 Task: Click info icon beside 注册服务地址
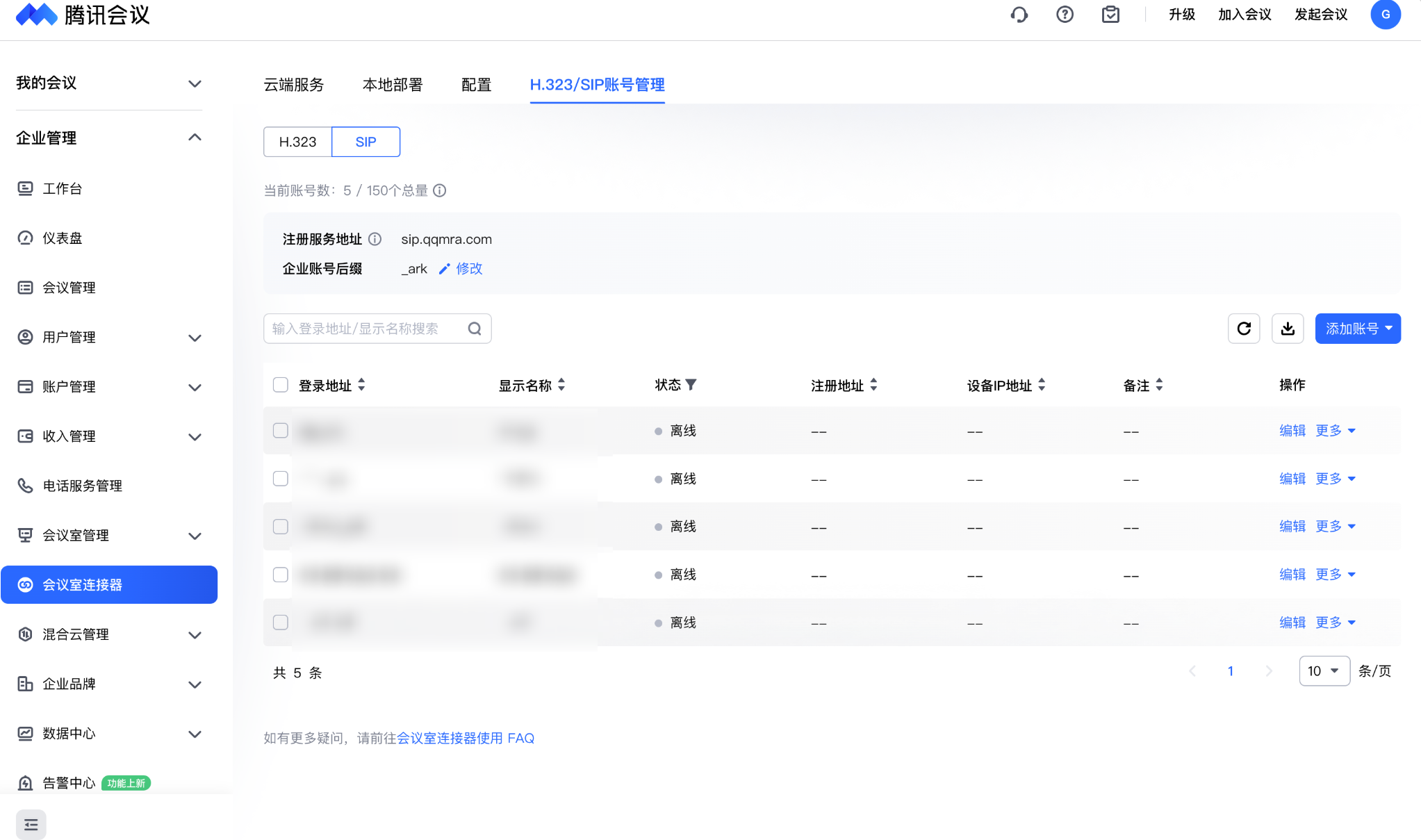coord(375,240)
